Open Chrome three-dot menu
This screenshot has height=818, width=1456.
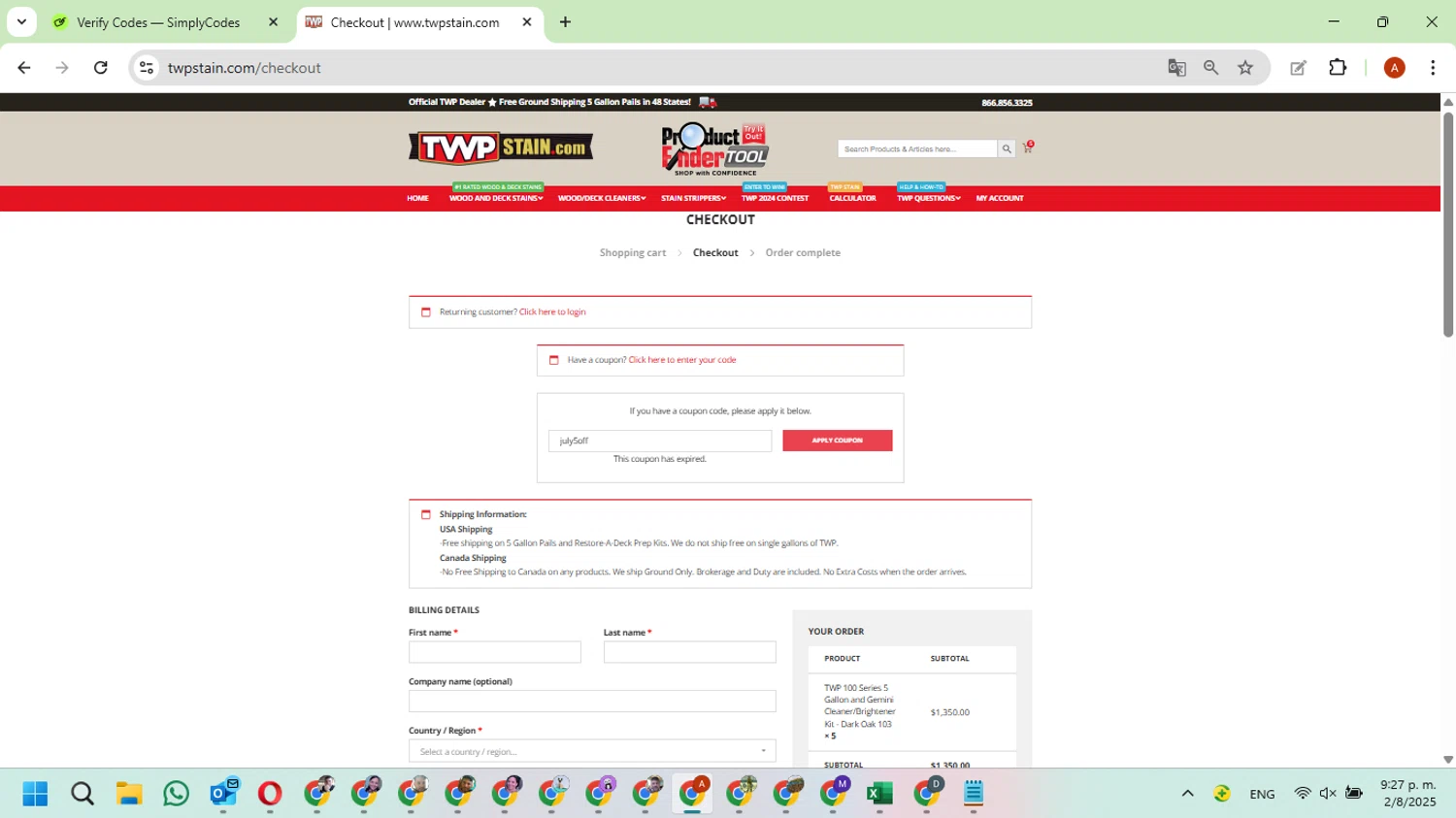click(1433, 68)
